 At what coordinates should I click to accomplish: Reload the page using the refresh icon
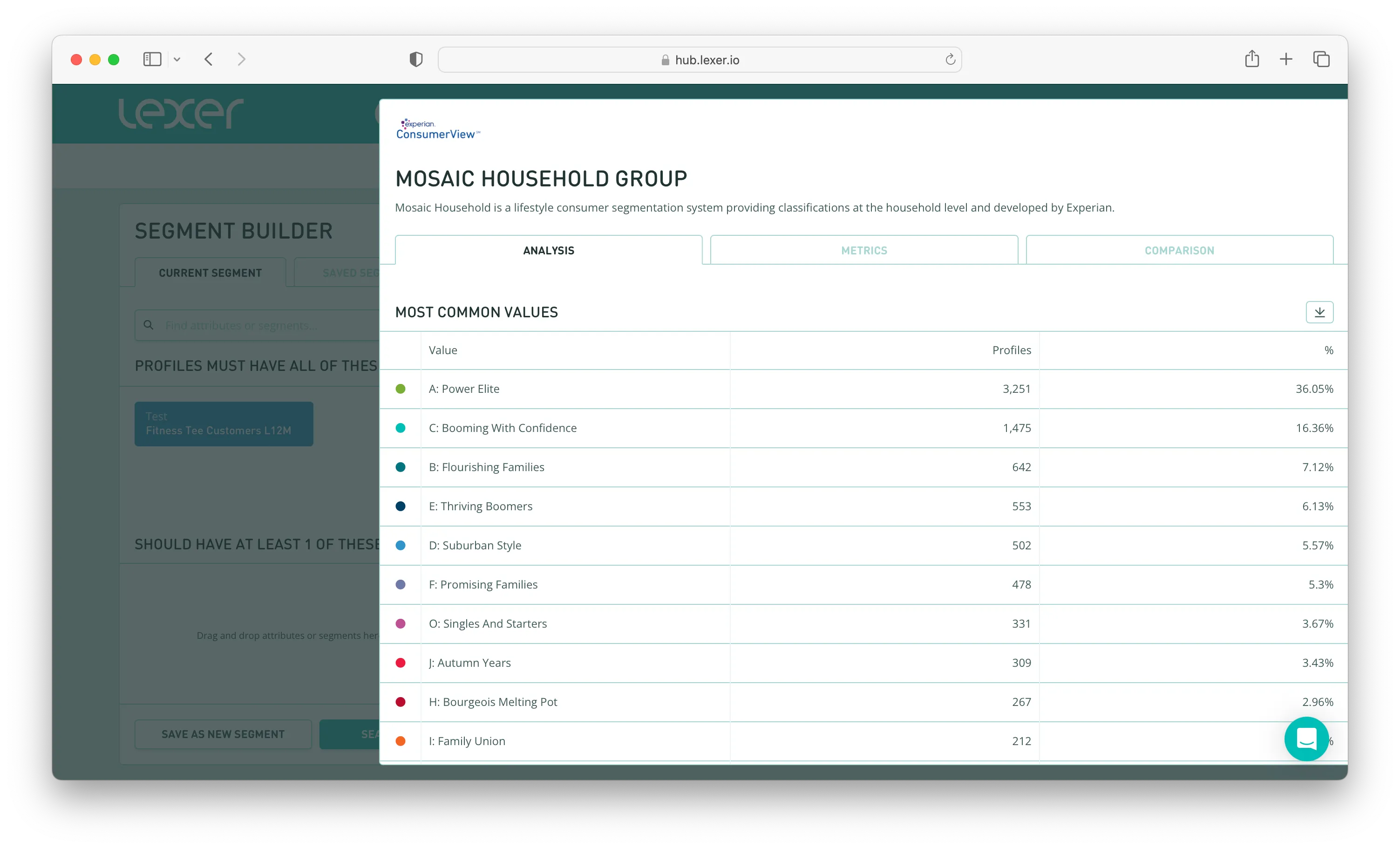tap(950, 59)
